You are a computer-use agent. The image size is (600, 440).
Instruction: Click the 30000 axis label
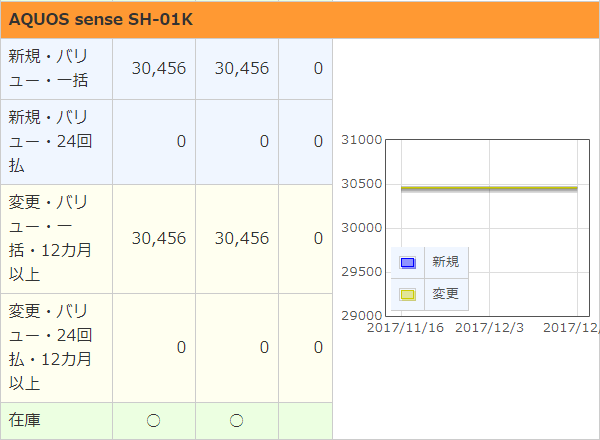pyautogui.click(x=362, y=228)
